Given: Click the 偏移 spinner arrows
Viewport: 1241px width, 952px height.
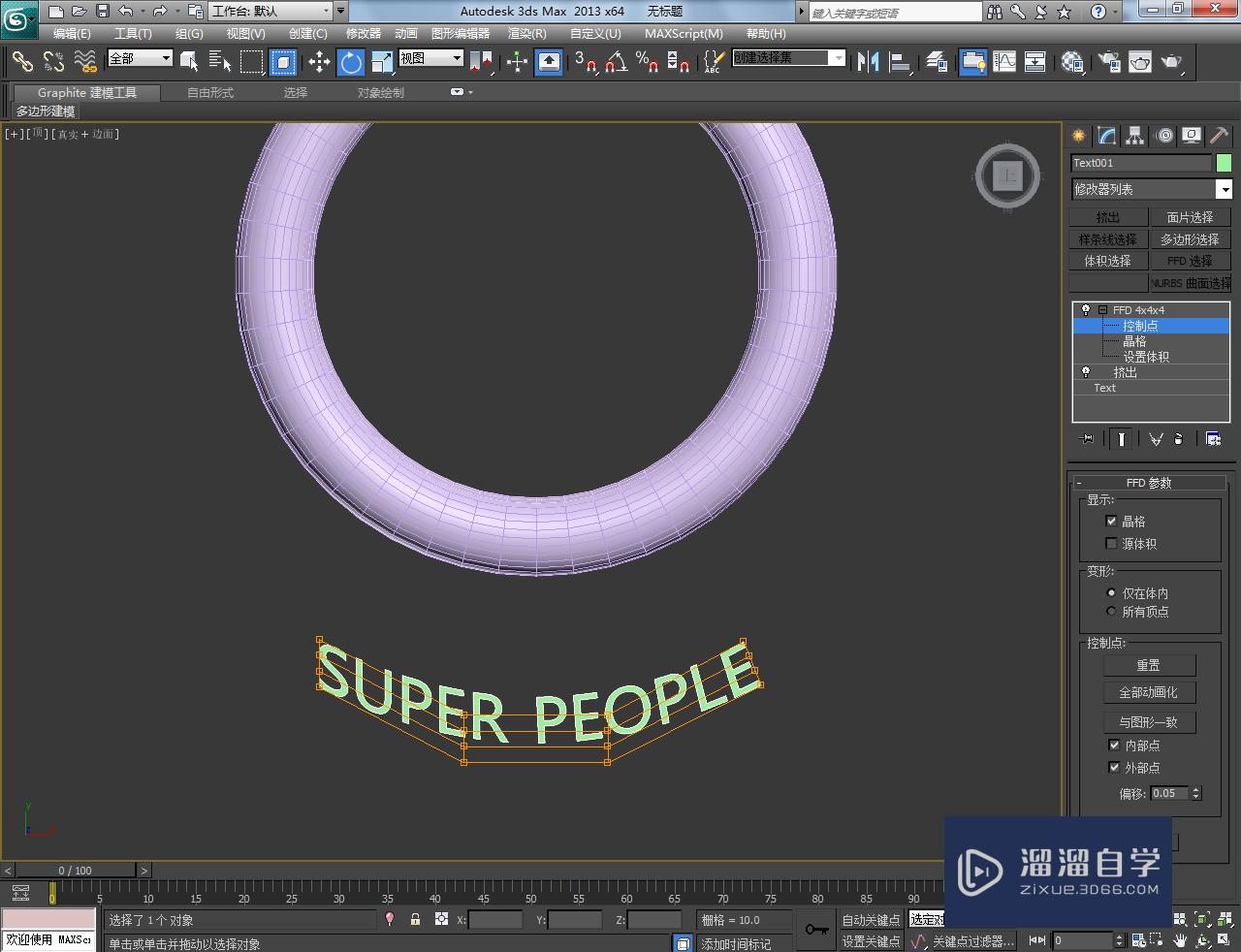Looking at the screenshot, I should (x=1196, y=793).
